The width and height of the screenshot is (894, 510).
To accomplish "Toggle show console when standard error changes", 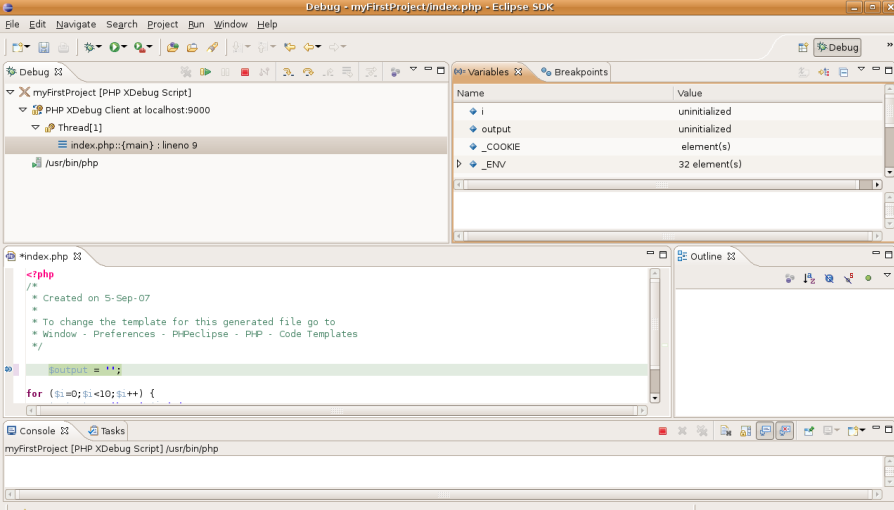I will tap(785, 431).
